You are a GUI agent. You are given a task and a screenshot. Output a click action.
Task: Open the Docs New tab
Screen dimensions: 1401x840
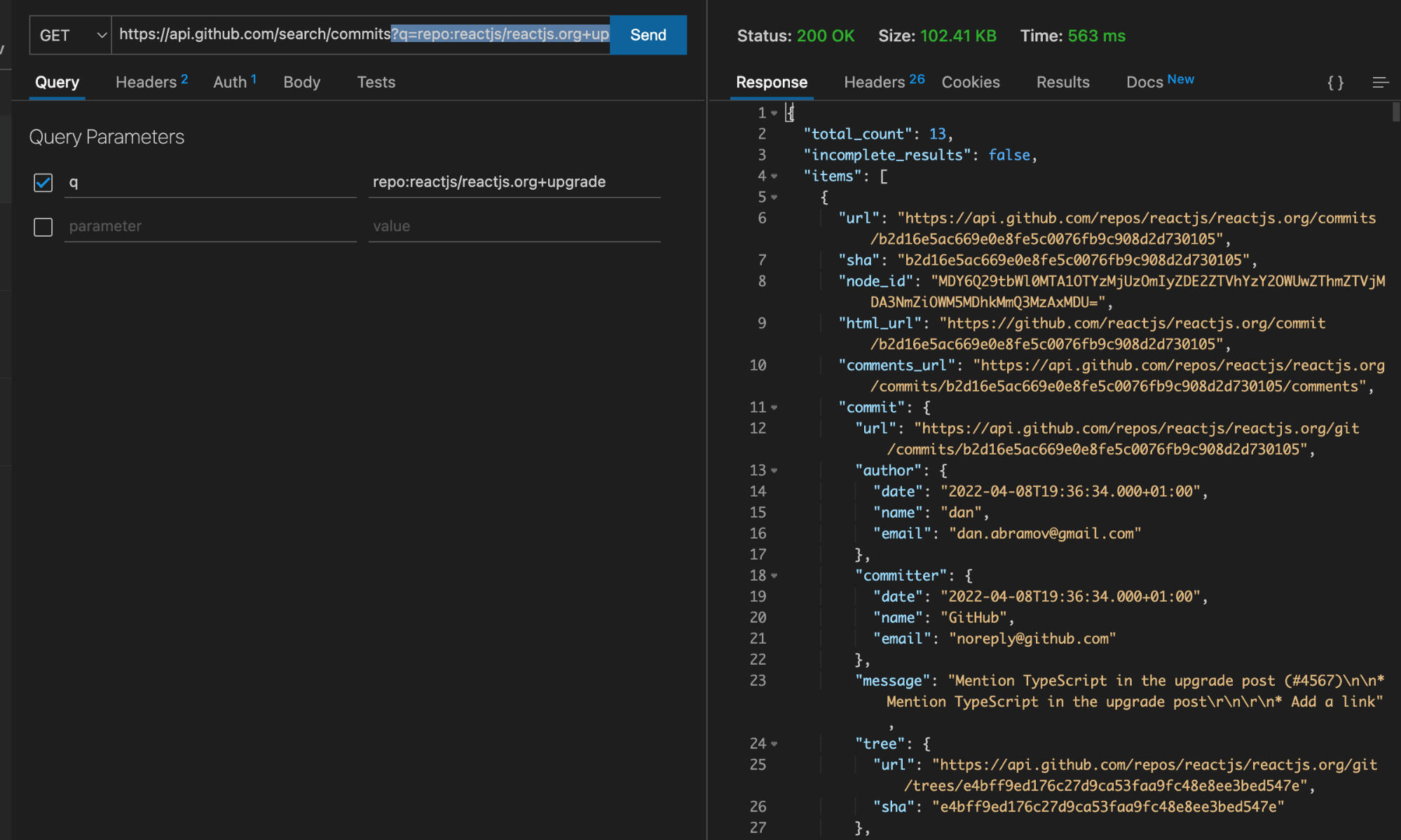click(x=1160, y=82)
